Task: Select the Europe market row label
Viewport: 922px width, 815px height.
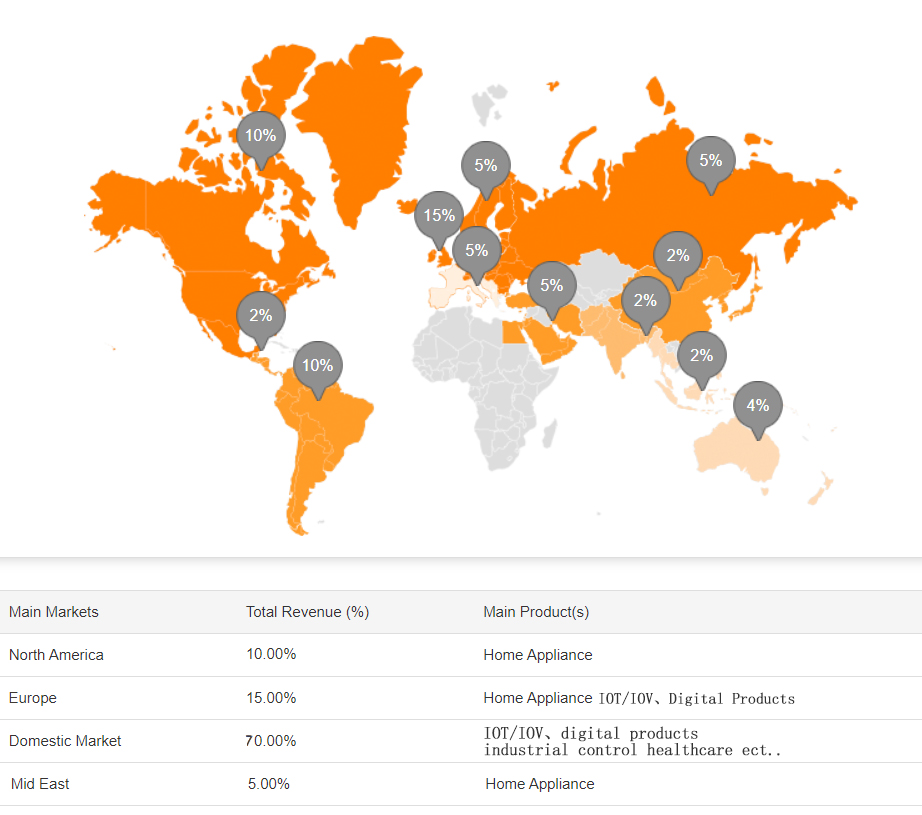Action: coord(33,698)
